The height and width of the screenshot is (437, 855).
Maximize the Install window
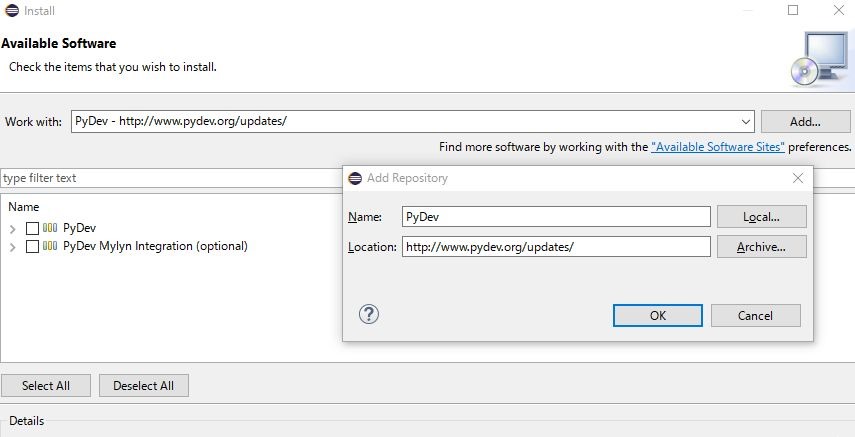tap(793, 11)
